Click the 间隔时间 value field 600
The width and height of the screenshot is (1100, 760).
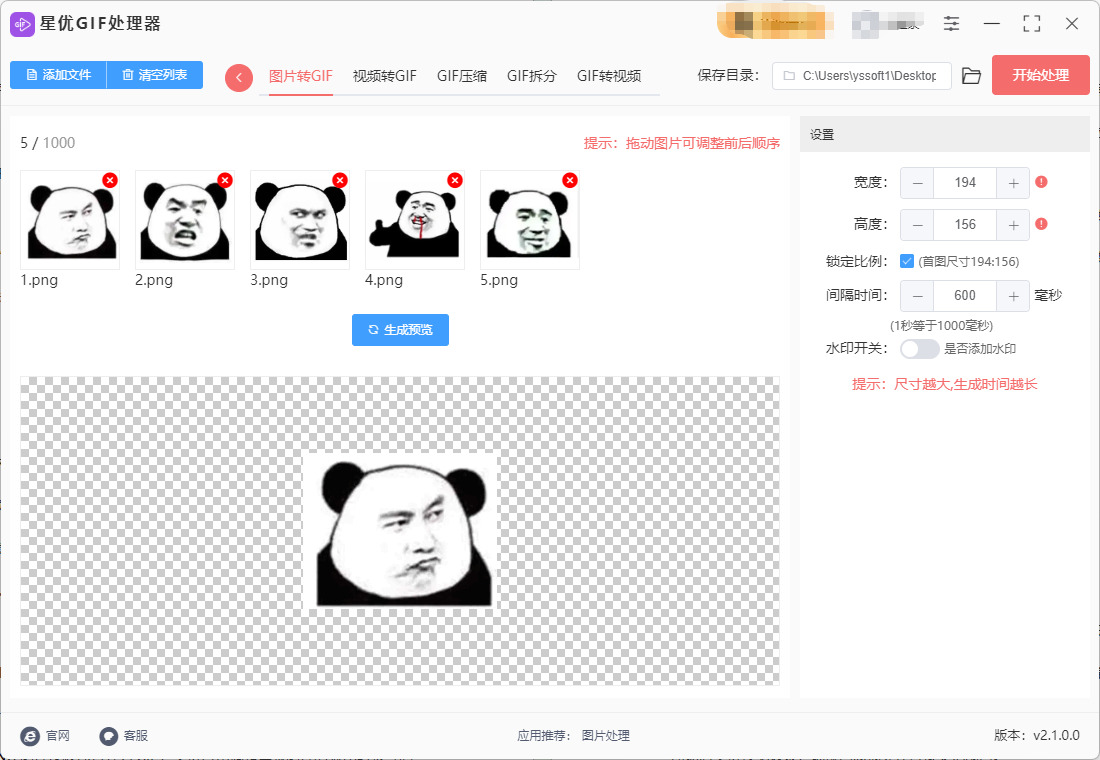point(965,296)
